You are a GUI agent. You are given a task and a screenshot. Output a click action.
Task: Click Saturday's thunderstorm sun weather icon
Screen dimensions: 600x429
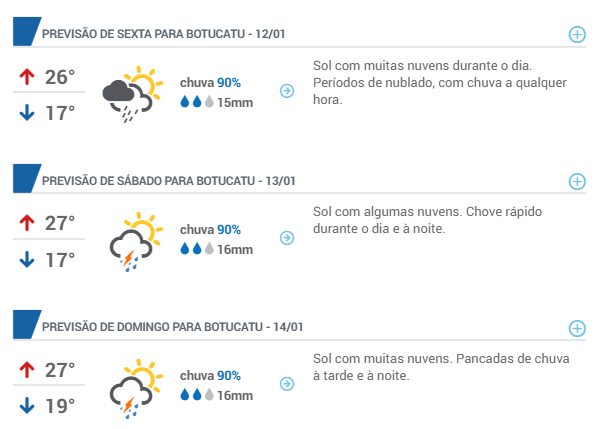tap(136, 241)
